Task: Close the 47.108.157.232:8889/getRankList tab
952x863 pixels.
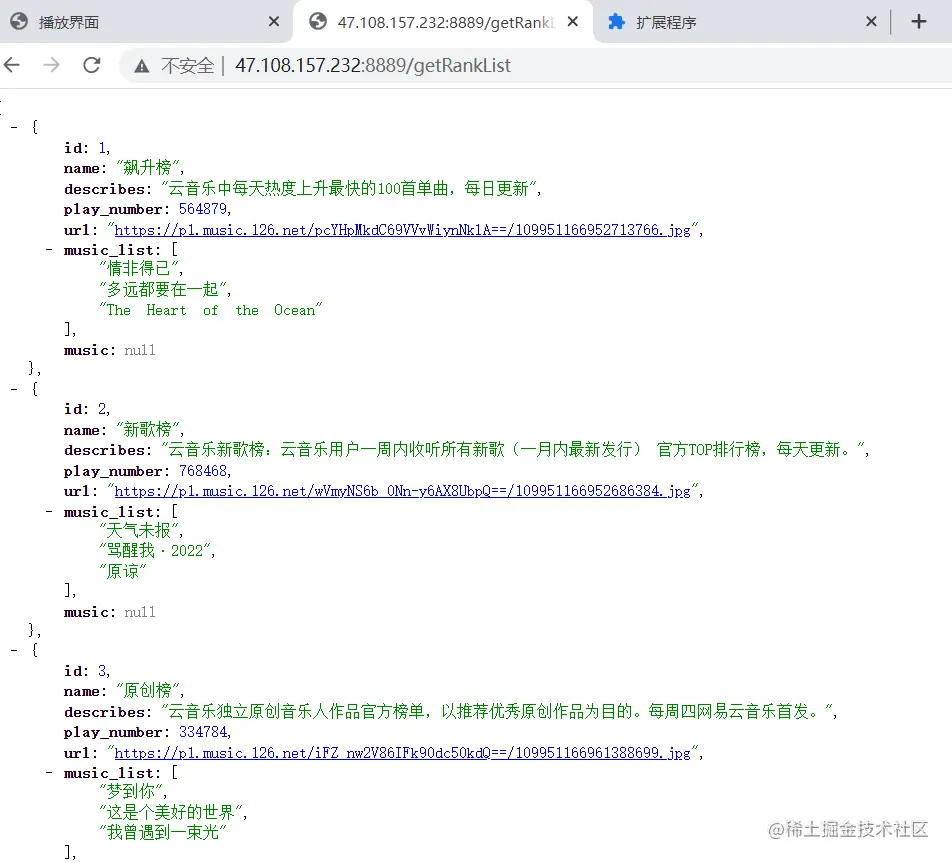Action: point(573,22)
